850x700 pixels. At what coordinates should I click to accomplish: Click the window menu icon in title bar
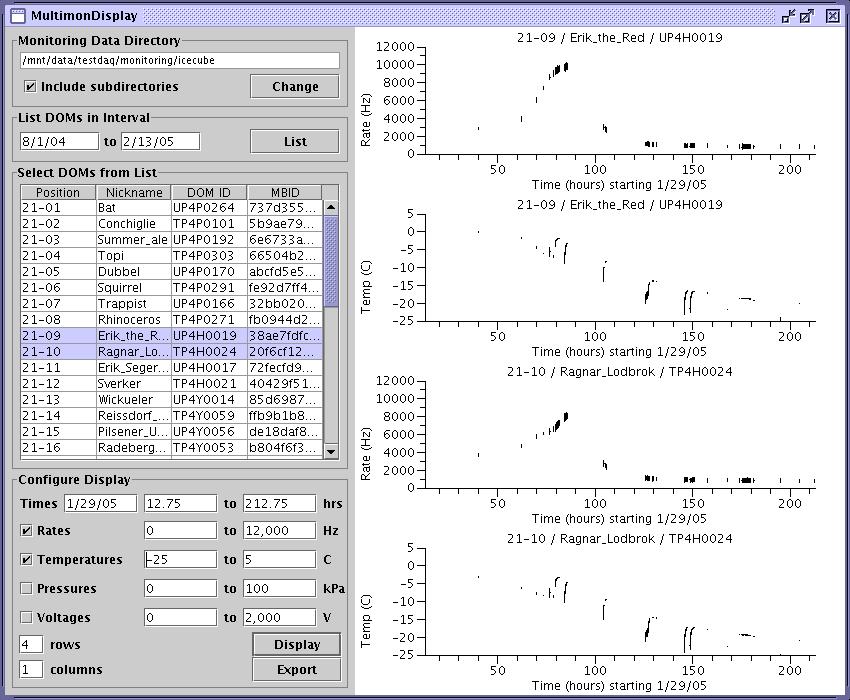coord(16,15)
